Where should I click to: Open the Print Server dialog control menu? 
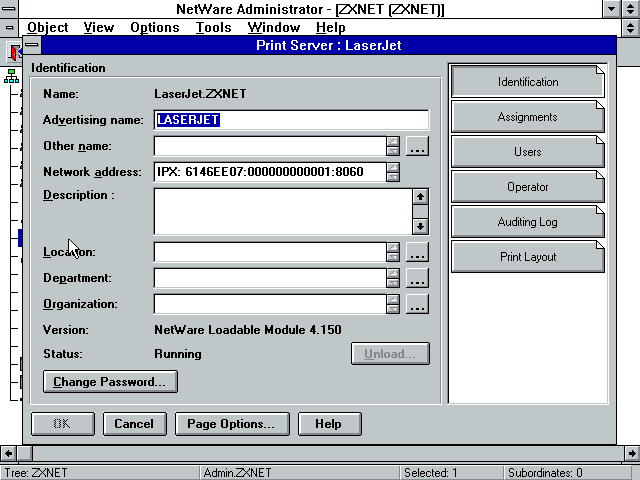(x=32, y=45)
